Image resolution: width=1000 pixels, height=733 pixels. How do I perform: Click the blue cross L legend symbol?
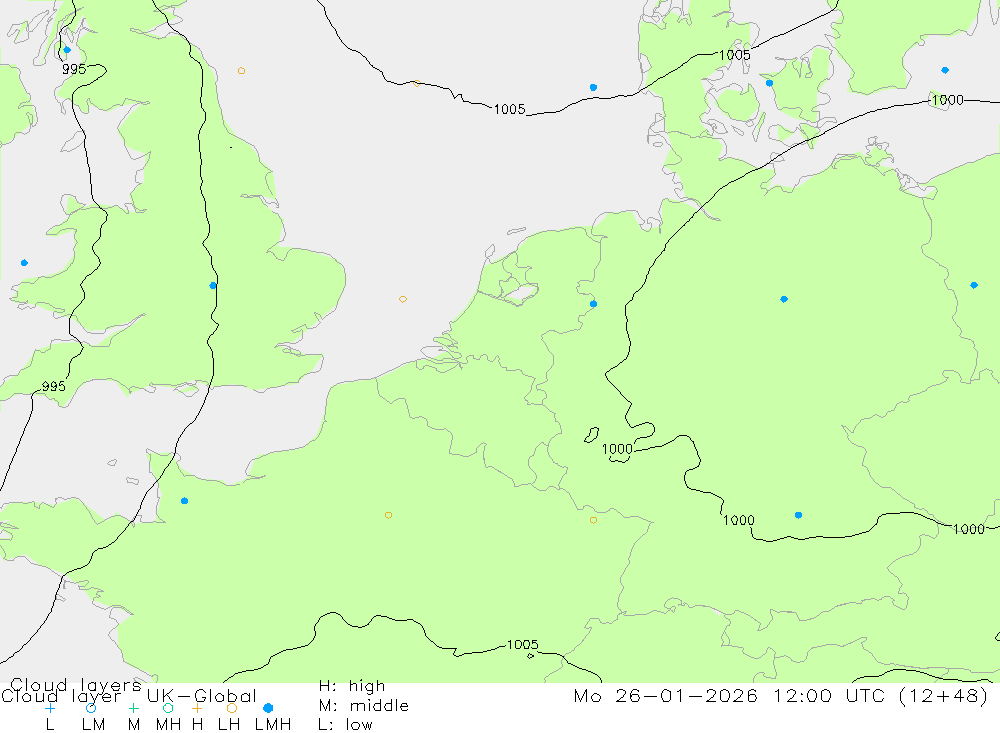(x=50, y=708)
